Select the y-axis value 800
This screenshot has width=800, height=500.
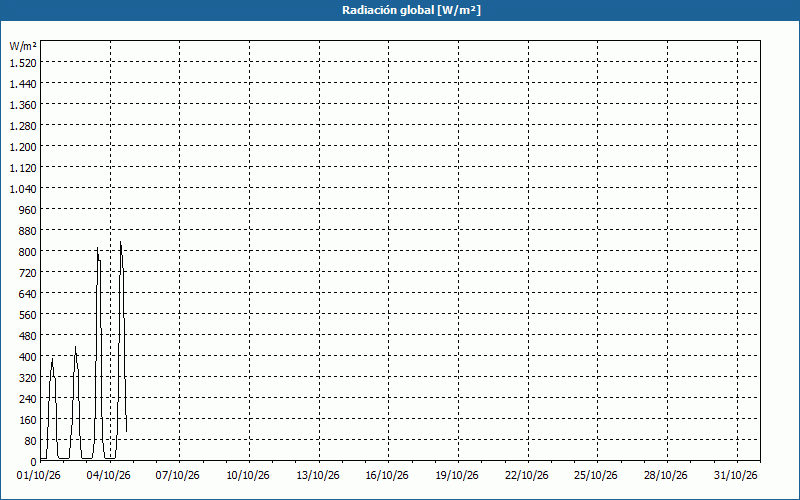(29, 252)
